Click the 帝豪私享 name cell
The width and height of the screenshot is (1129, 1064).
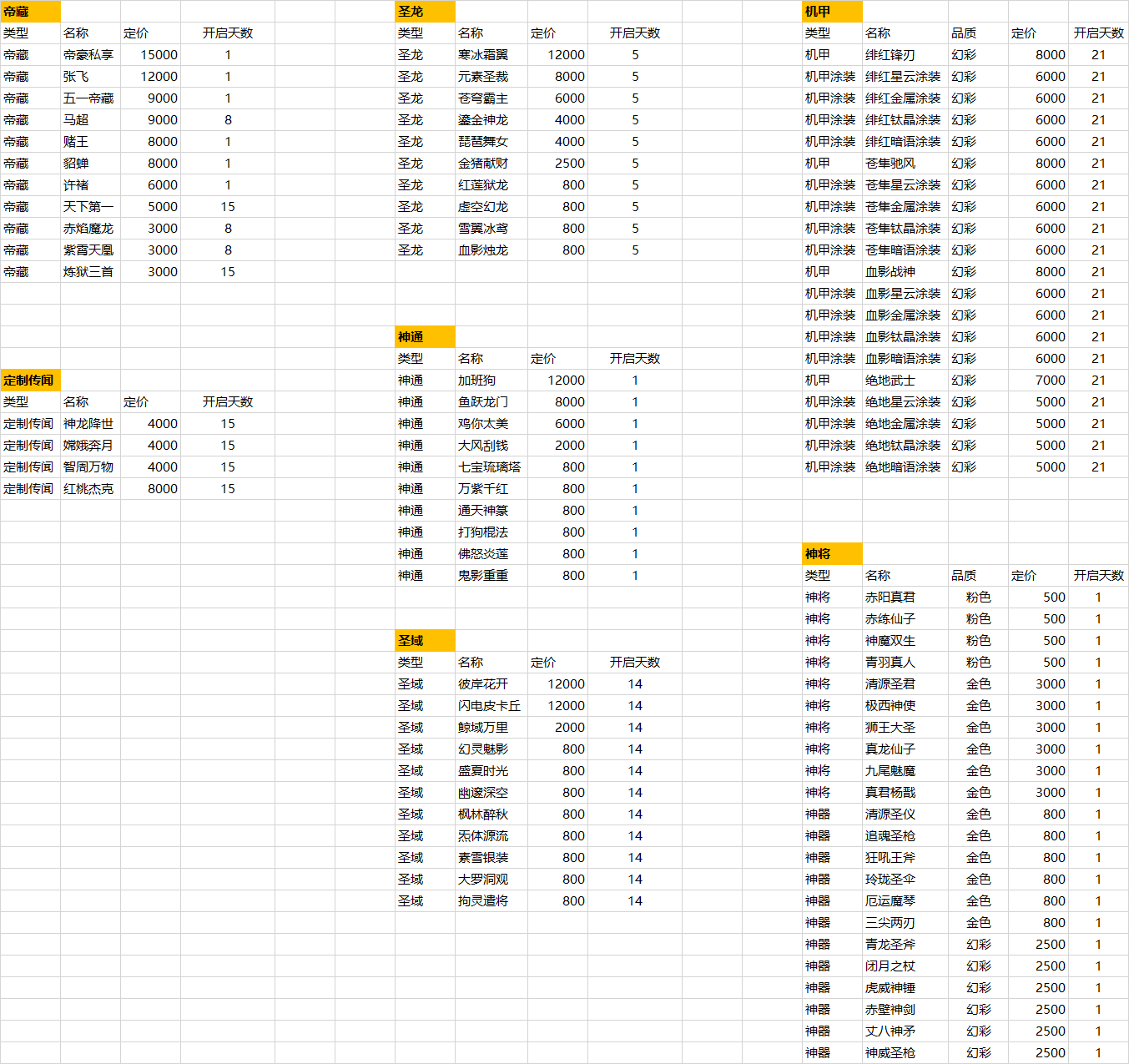coord(89,55)
